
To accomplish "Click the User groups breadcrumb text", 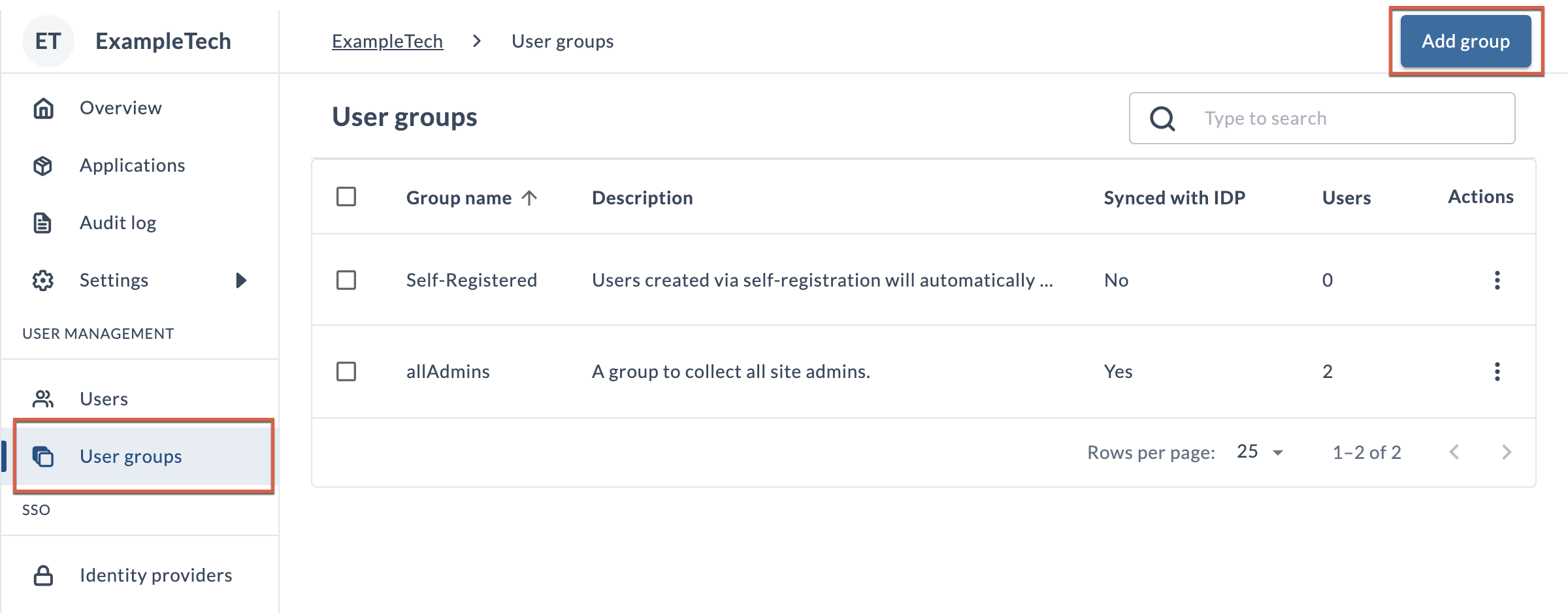I will 563,41.
